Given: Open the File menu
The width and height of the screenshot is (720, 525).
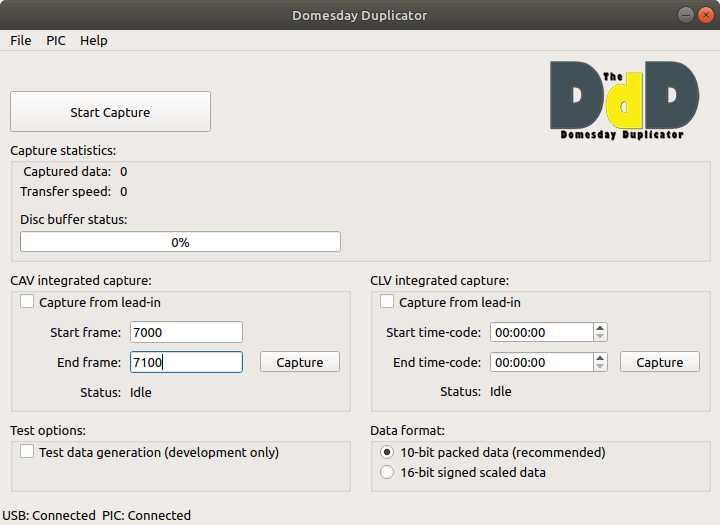Looking at the screenshot, I should pyautogui.click(x=21, y=40).
